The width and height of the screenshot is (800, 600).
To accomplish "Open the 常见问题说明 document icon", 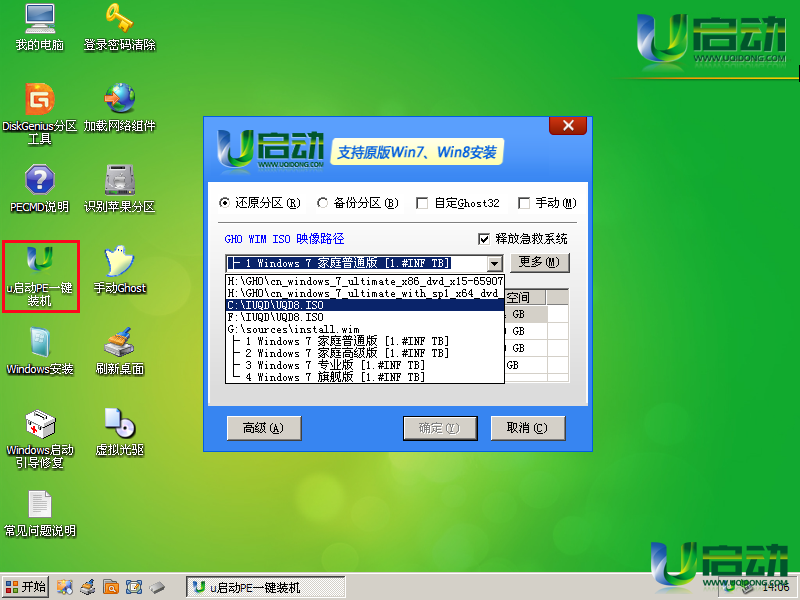I will tap(40, 513).
